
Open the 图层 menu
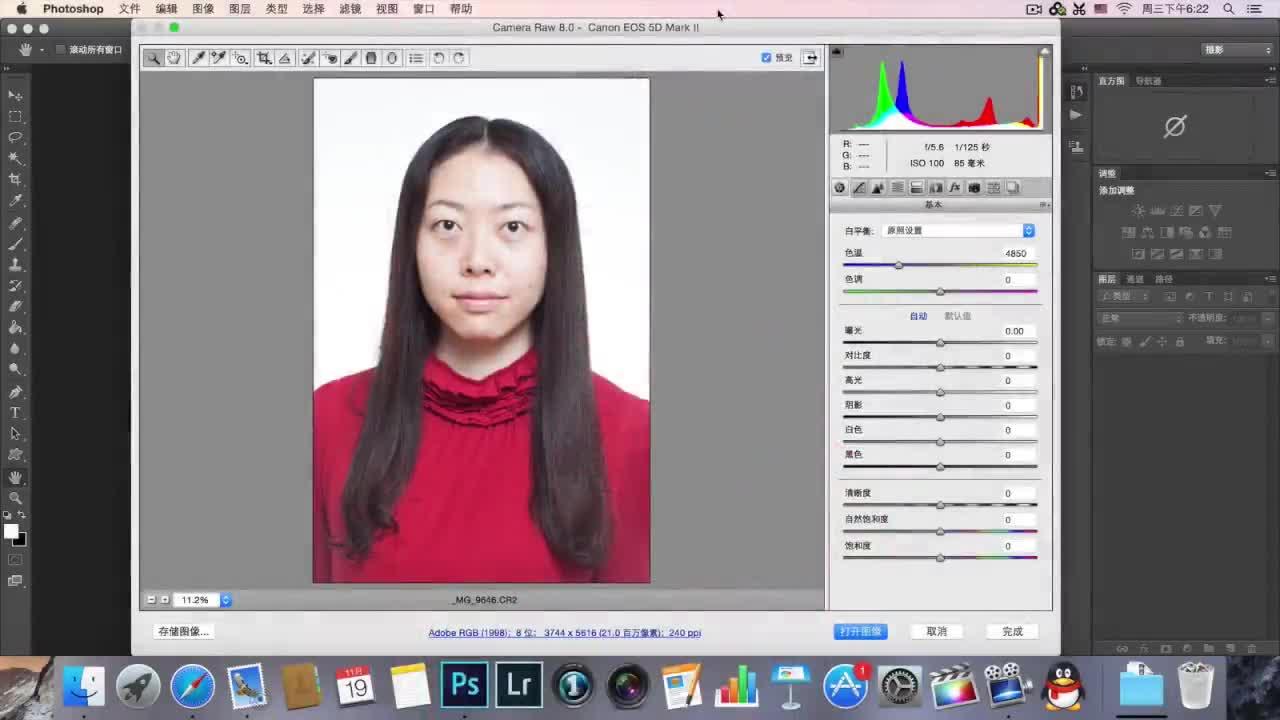(x=240, y=9)
